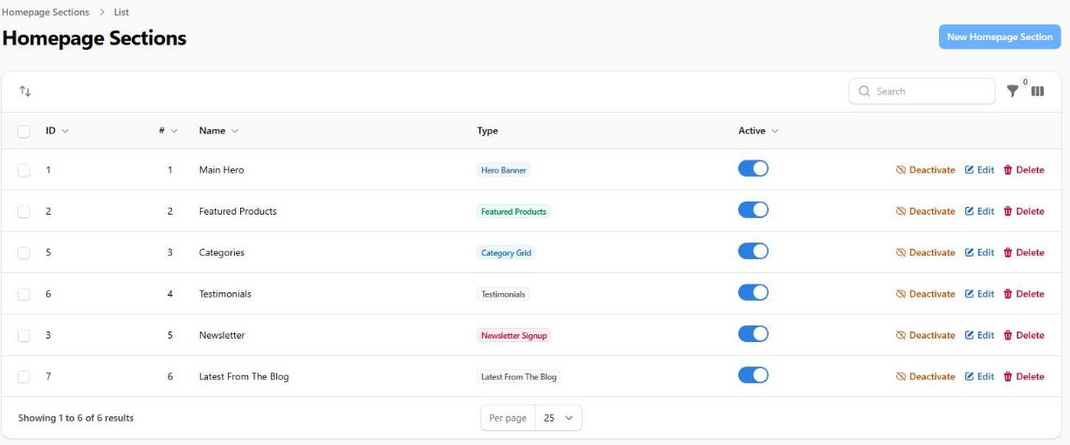This screenshot has height=445, width=1070.
Task: Check the Latest From The Blog checkbox
Action: click(x=24, y=377)
